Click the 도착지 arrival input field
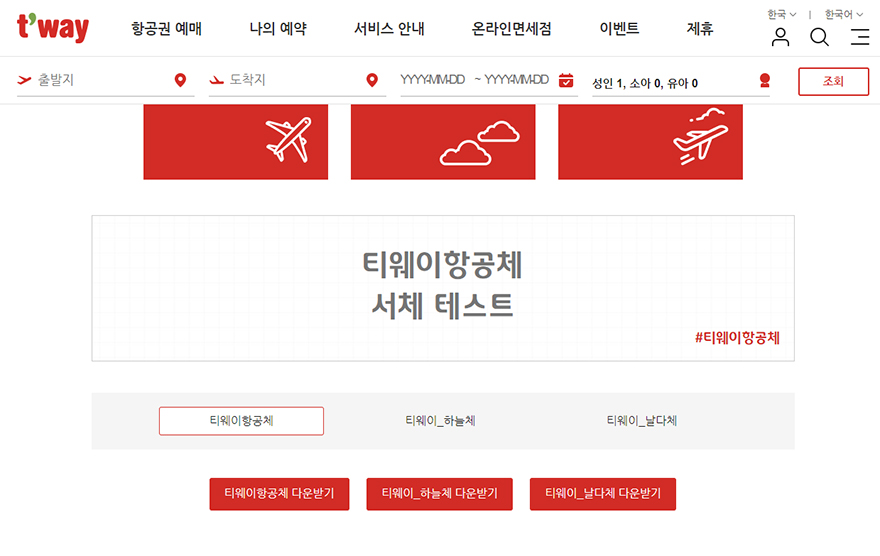 click(297, 81)
